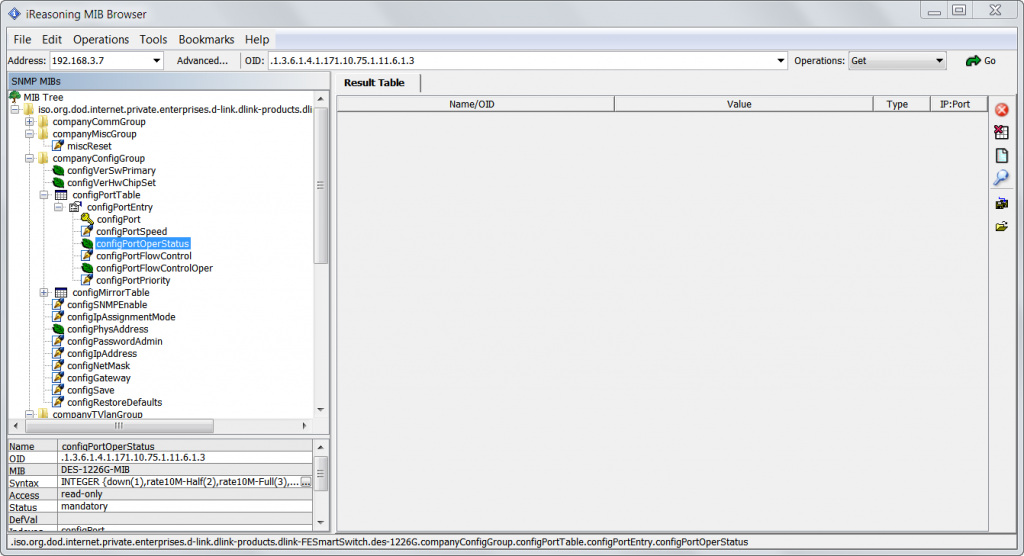1024x556 pixels.
Task: Click the red stop icon beside result table
Action: point(1002,110)
